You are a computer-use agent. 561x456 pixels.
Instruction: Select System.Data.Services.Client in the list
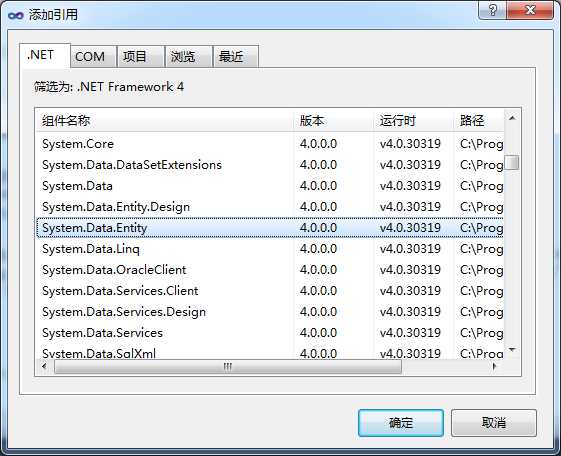tap(270, 291)
